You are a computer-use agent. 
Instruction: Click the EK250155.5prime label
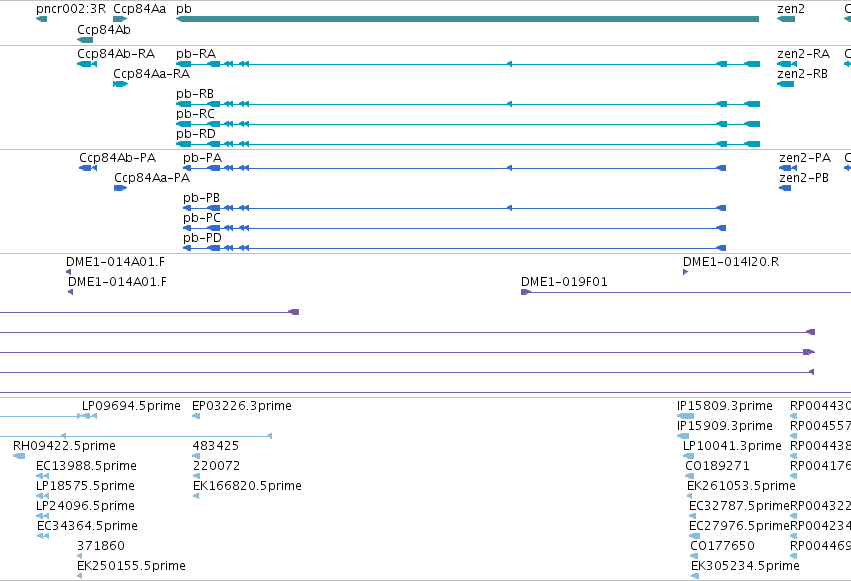131,566
